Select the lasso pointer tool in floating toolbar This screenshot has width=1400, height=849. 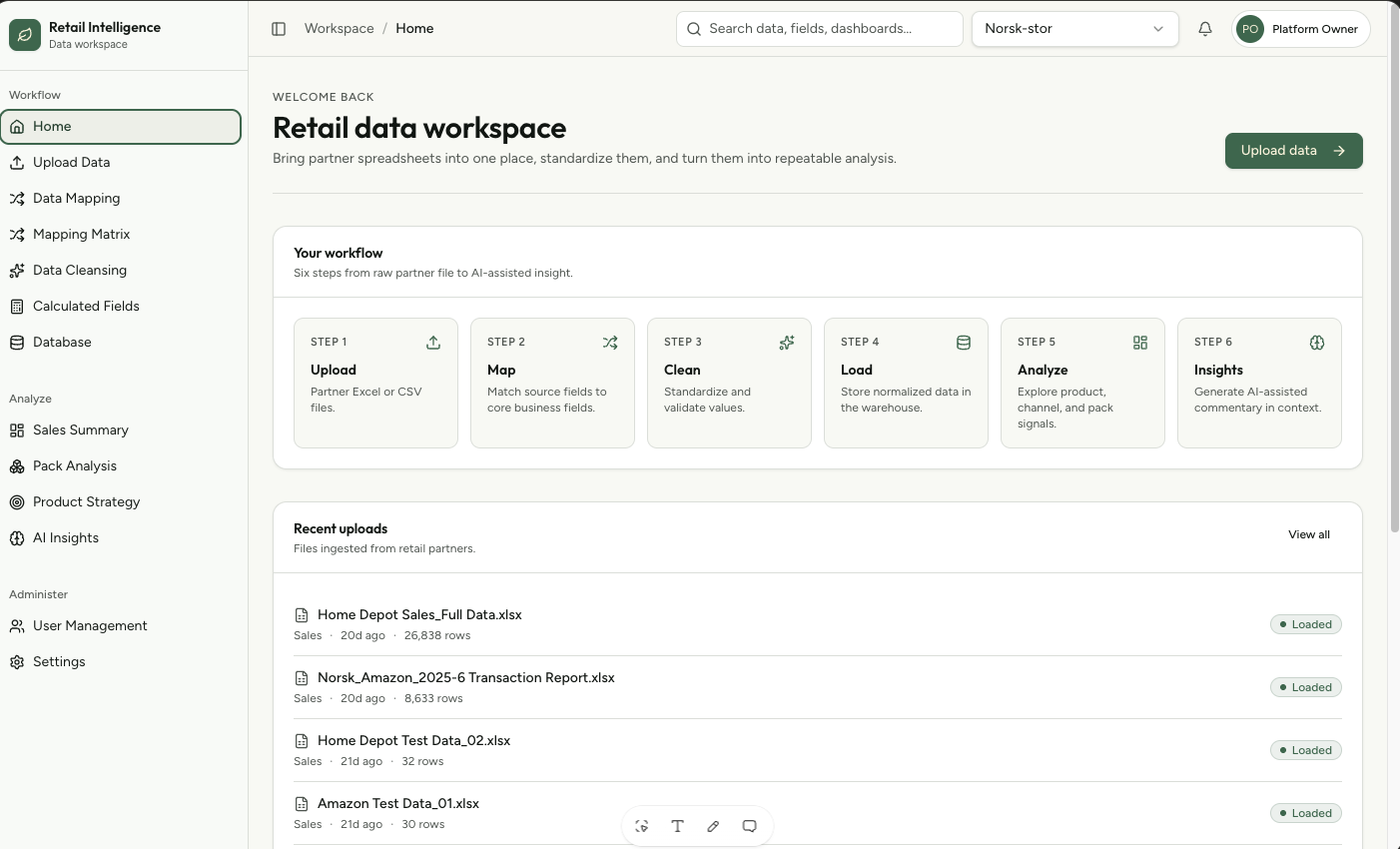click(642, 826)
